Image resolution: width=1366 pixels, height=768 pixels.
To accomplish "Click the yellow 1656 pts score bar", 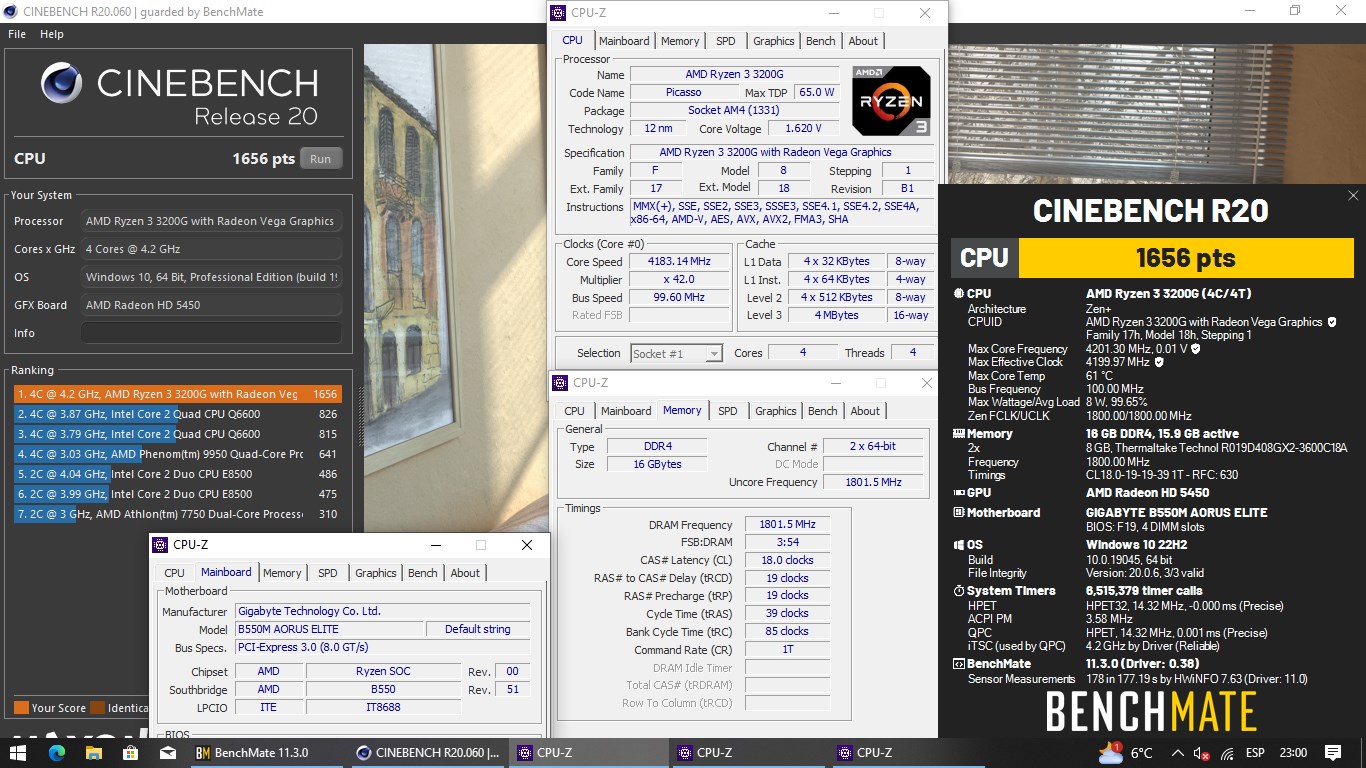I will [1186, 258].
